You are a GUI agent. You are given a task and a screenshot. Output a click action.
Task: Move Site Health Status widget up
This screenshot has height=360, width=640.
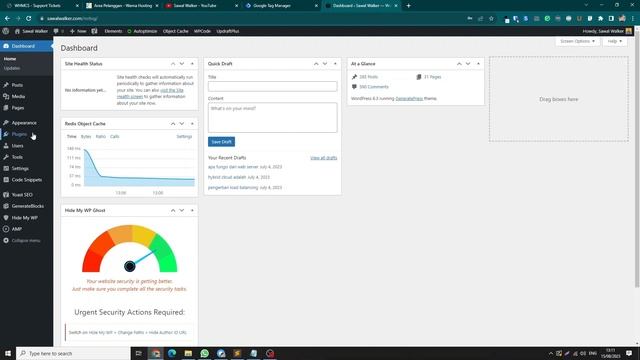[x=173, y=64]
